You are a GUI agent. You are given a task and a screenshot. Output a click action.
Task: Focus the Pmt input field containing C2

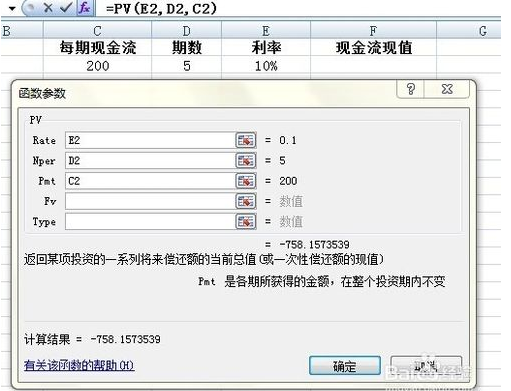150,181
